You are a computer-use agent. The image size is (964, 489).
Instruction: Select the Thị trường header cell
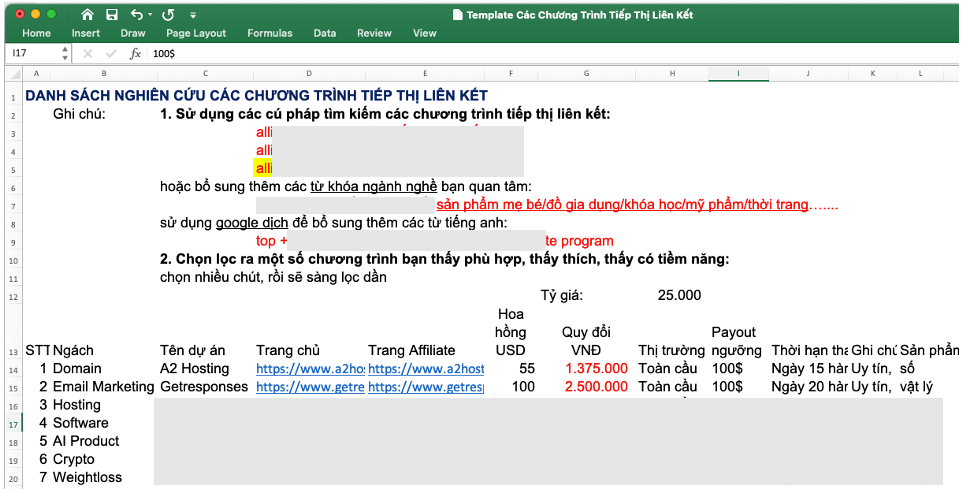(671, 351)
